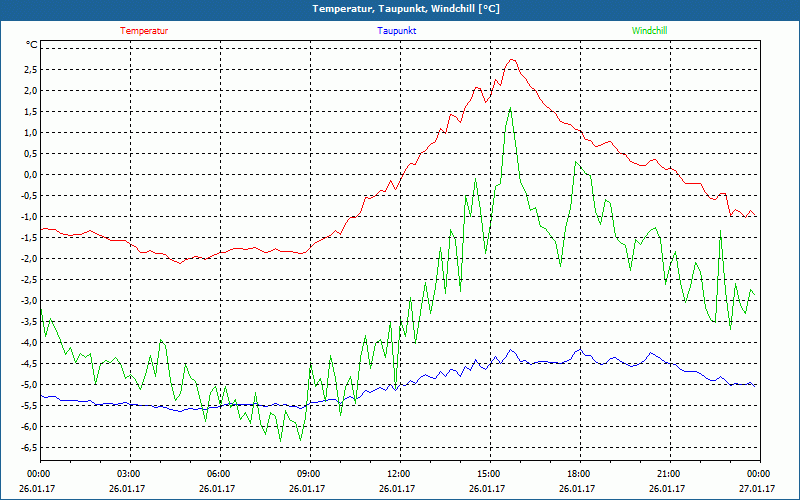Click the 0,0 value on y-axis
Image resolution: width=800 pixels, height=500 pixels.
click(x=28, y=174)
